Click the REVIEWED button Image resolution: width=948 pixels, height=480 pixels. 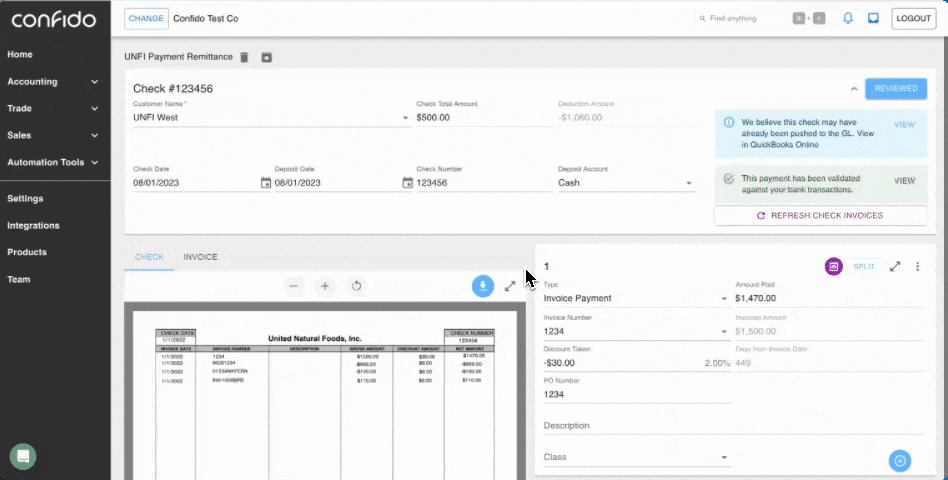point(896,88)
